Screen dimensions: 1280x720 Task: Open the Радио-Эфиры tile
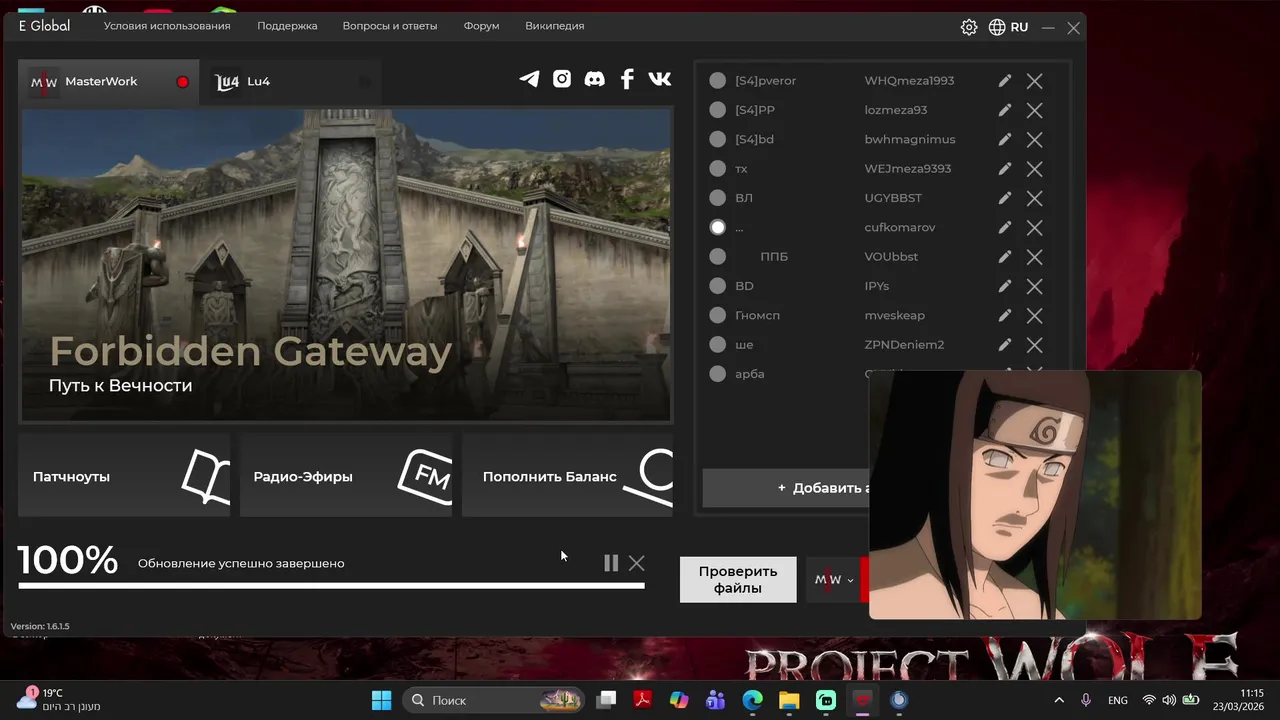coord(346,476)
